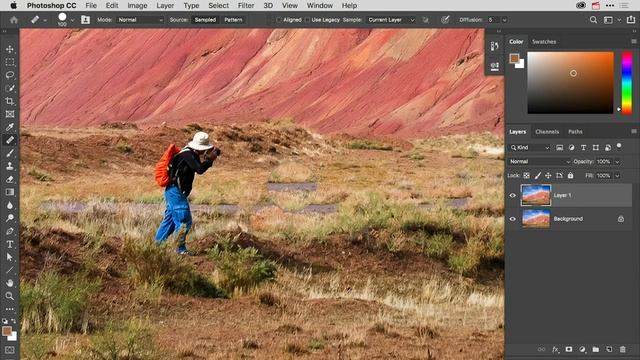Open the Image menu
The width and height of the screenshot is (640, 360).
[x=137, y=5]
